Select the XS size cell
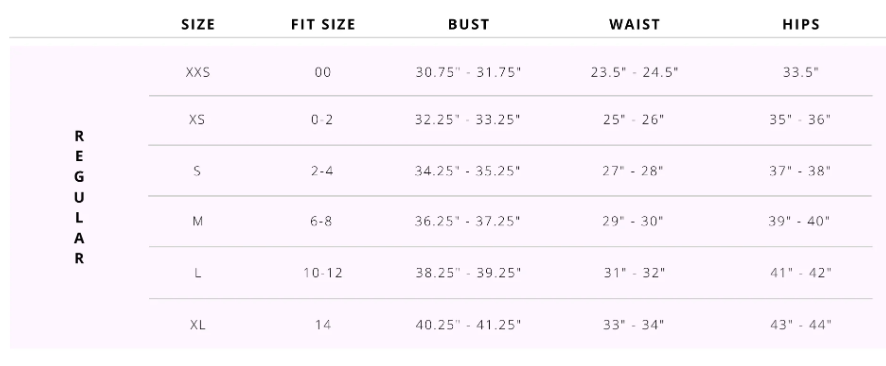 197,120
